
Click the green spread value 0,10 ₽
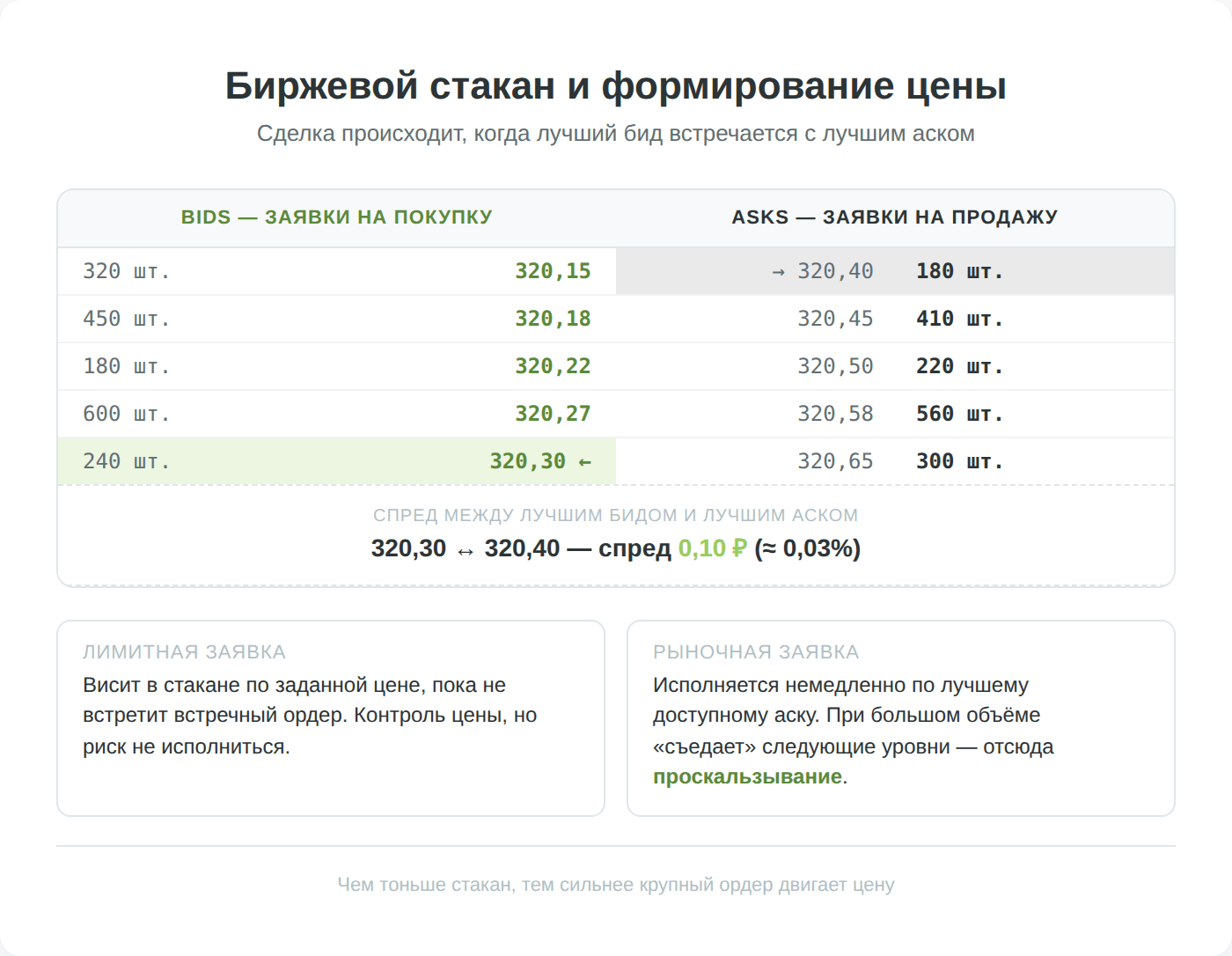point(712,548)
